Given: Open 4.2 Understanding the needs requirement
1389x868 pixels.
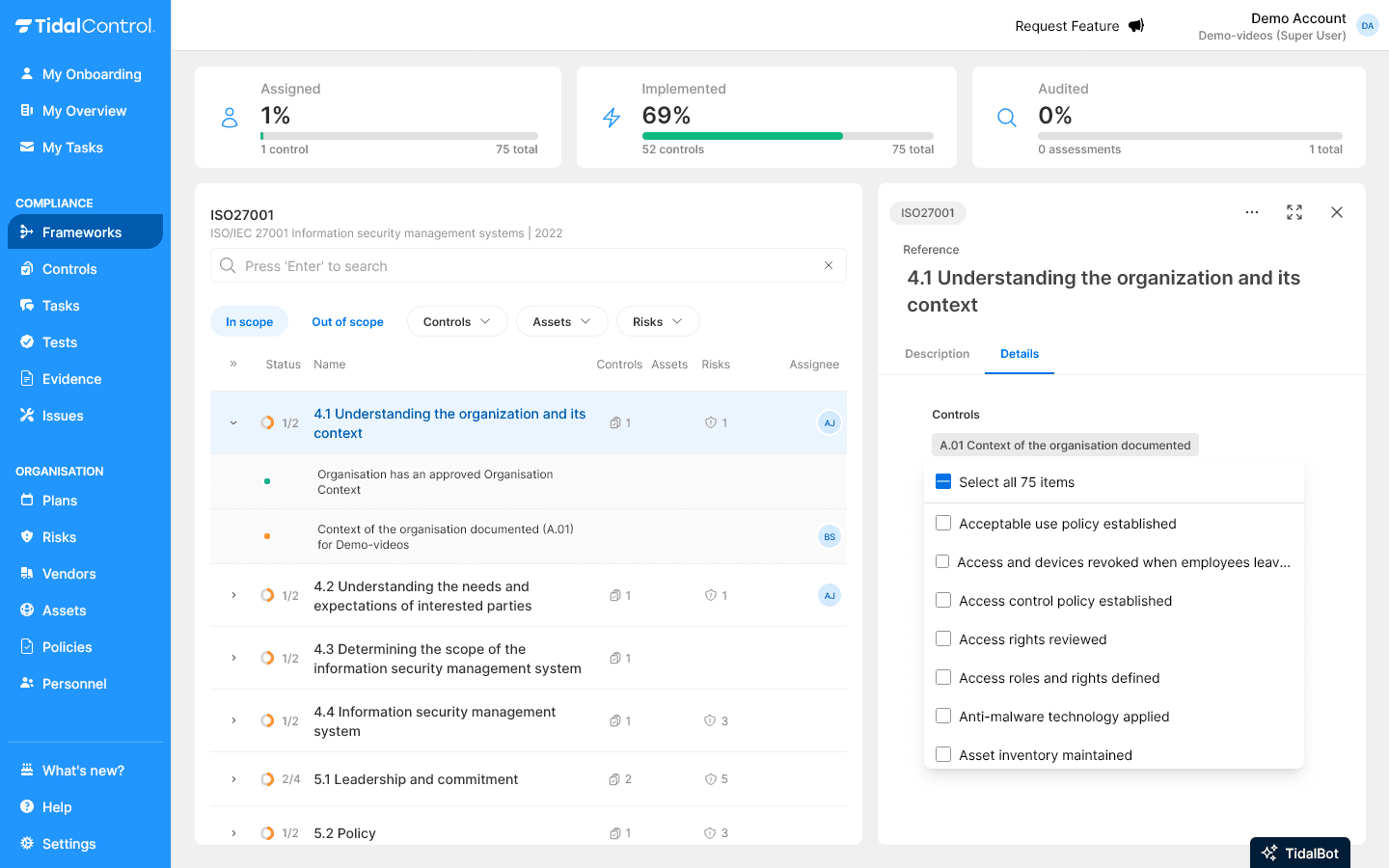Looking at the screenshot, I should [422, 596].
